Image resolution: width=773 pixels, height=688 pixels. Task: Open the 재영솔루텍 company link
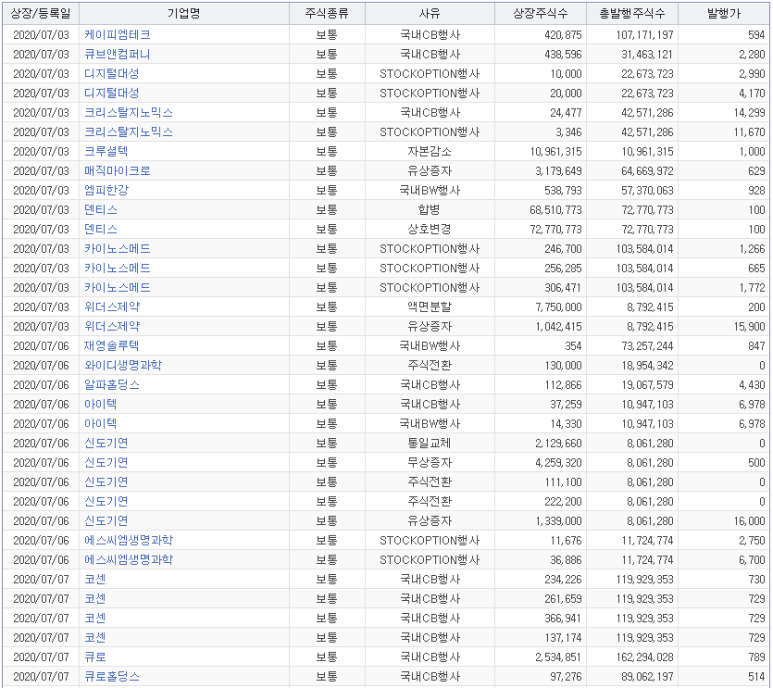[x=112, y=346]
